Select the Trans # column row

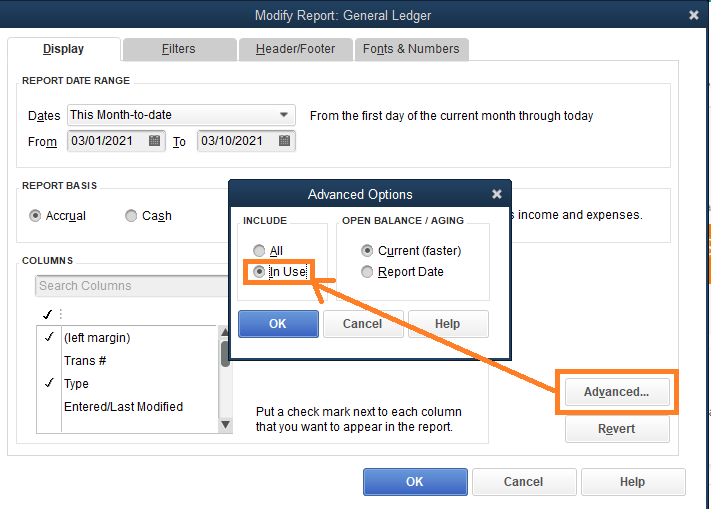[127, 361]
